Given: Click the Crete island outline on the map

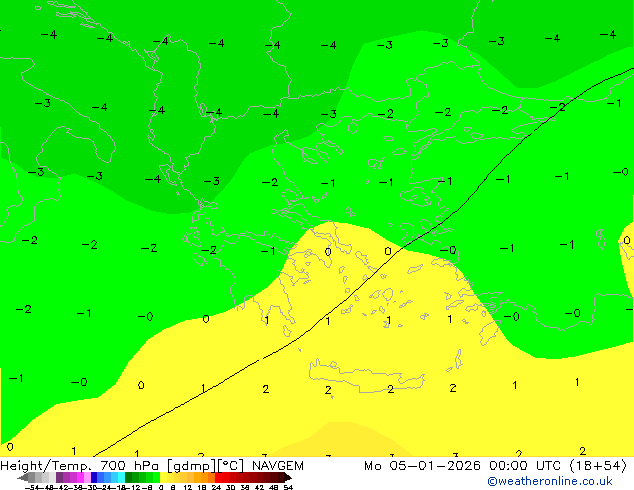Looking at the screenshot, I should [x=367, y=376].
